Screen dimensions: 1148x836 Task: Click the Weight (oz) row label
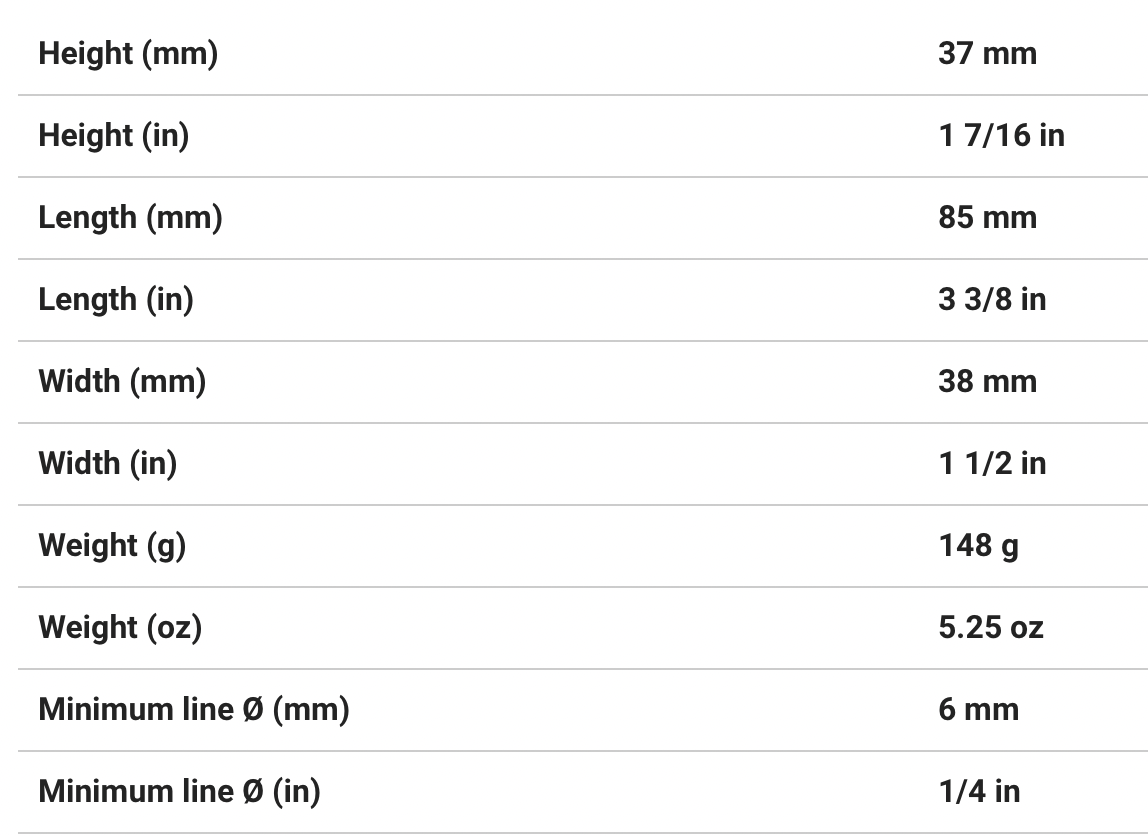click(x=120, y=627)
